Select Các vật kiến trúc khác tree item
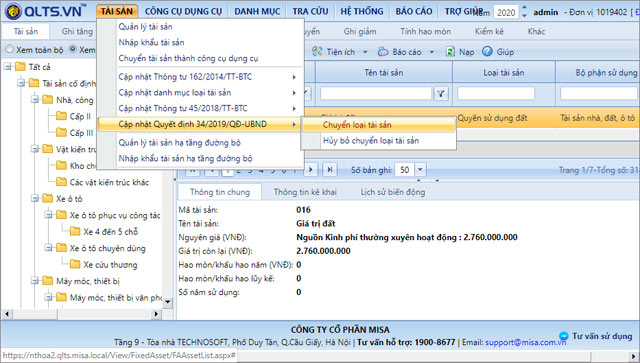The height and width of the screenshot is (363, 640). click(109, 182)
